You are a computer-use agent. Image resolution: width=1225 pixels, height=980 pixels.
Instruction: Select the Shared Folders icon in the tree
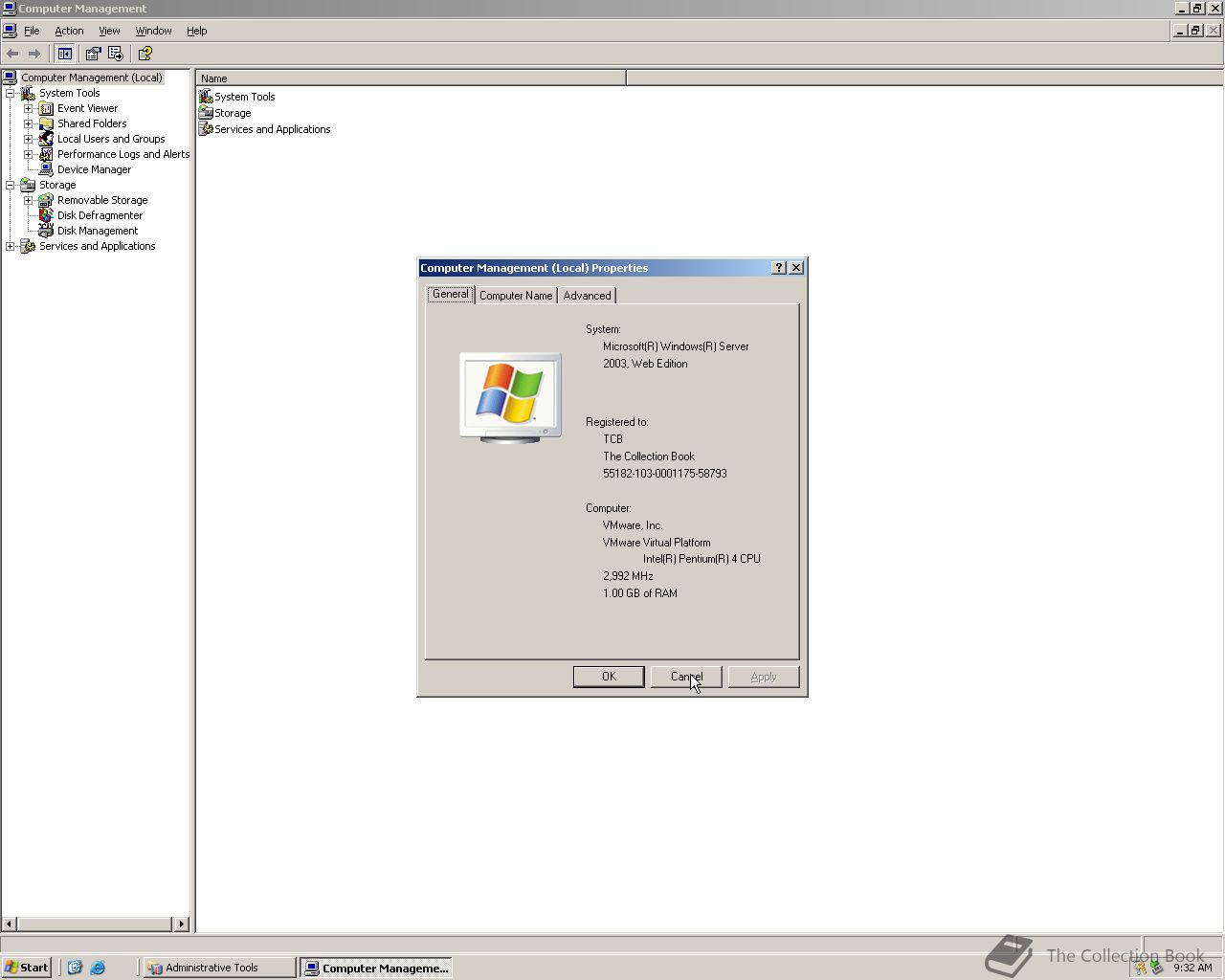pyautogui.click(x=46, y=123)
